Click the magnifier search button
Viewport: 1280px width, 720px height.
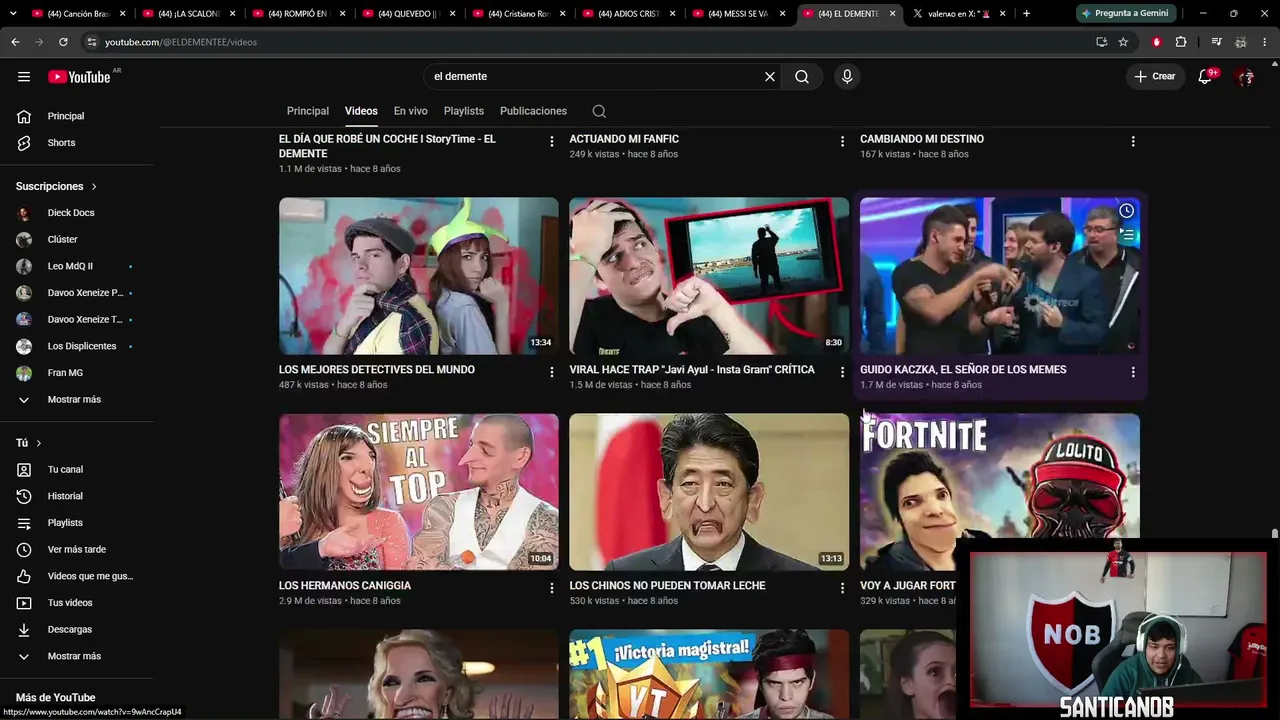802,77
